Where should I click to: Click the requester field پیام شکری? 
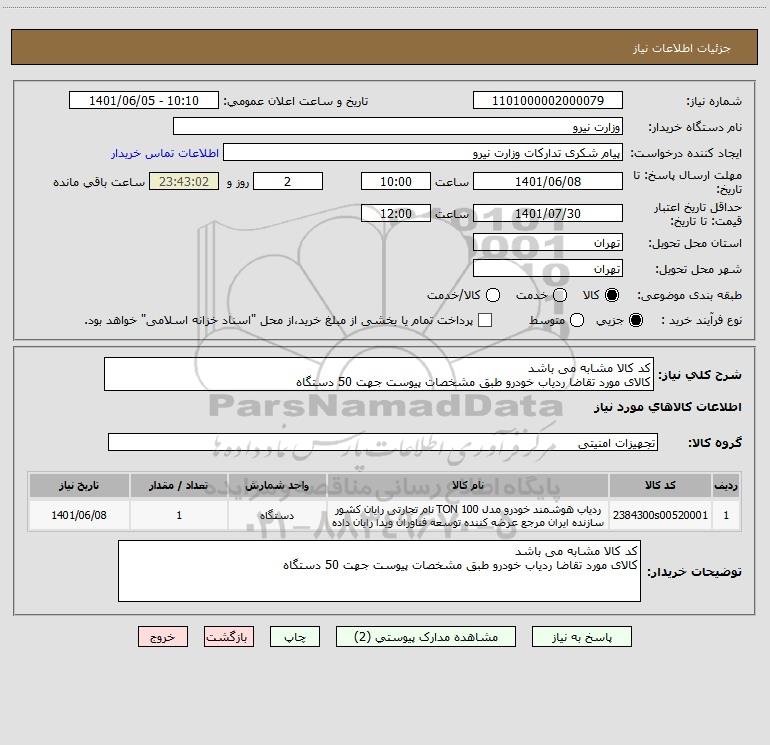423,152
